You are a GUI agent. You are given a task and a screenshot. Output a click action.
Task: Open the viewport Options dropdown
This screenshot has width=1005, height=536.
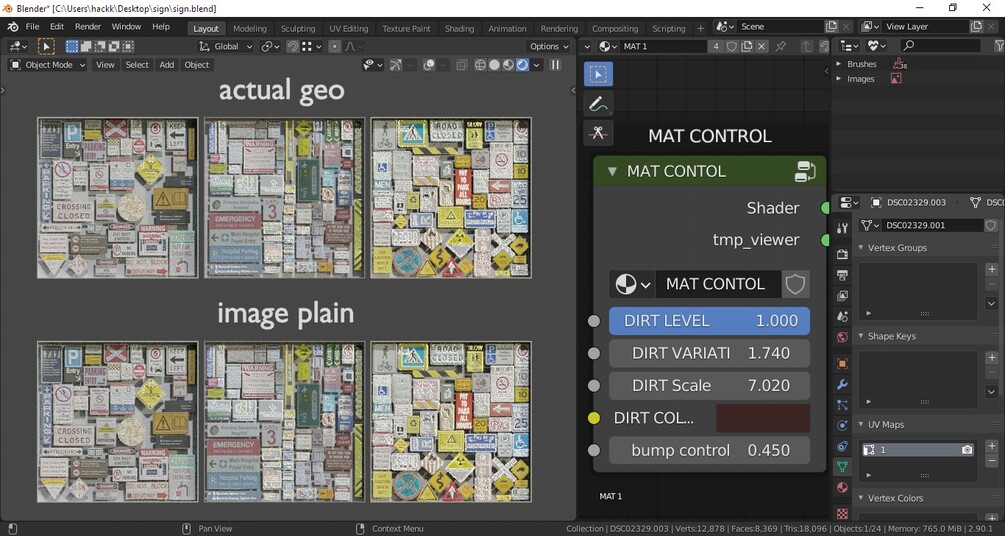[549, 46]
